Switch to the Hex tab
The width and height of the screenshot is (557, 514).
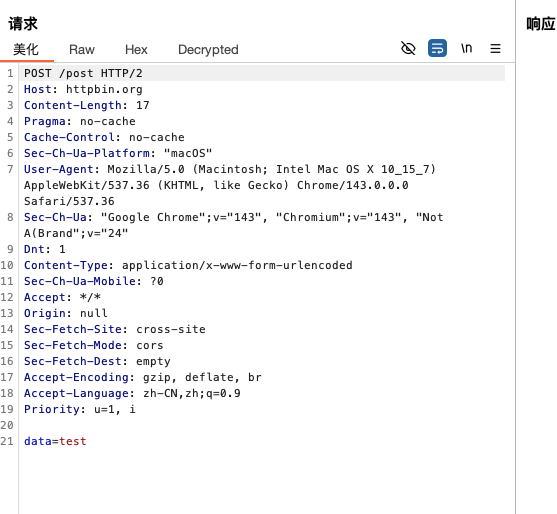click(x=136, y=50)
